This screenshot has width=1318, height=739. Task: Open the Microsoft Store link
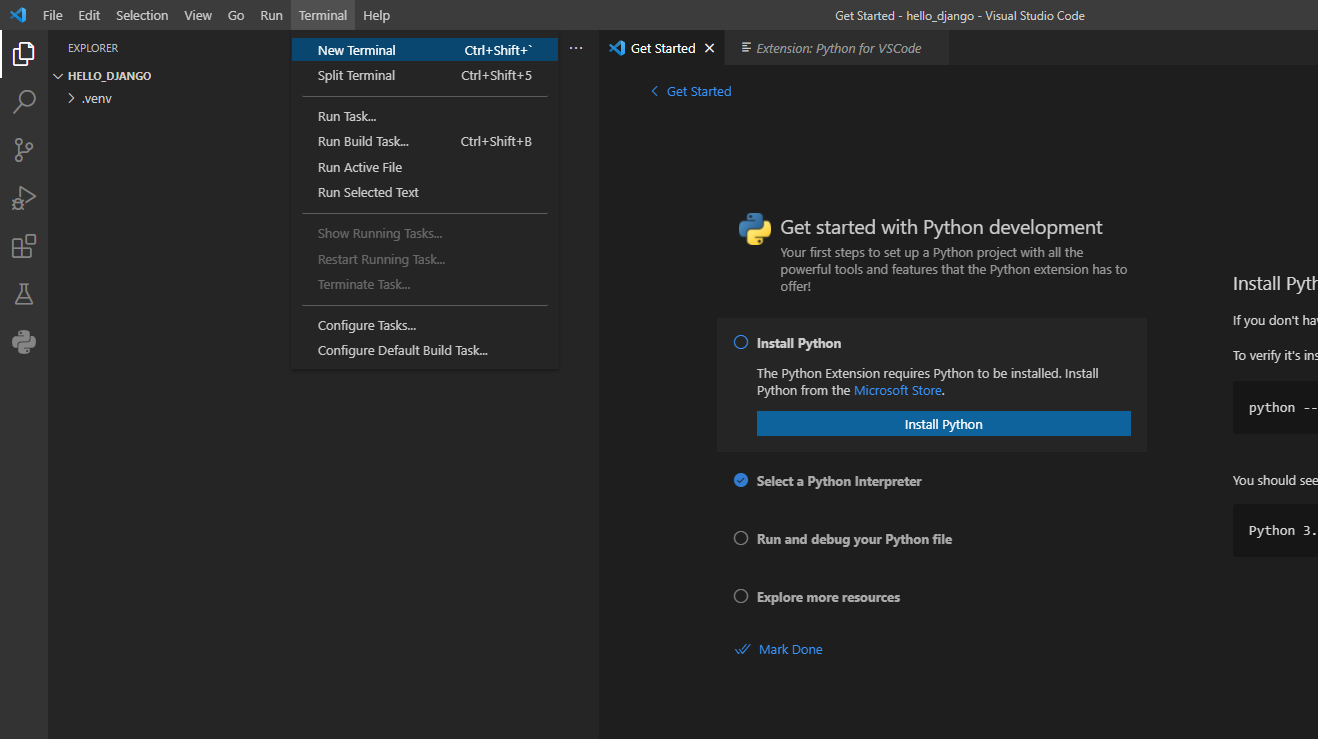click(898, 391)
